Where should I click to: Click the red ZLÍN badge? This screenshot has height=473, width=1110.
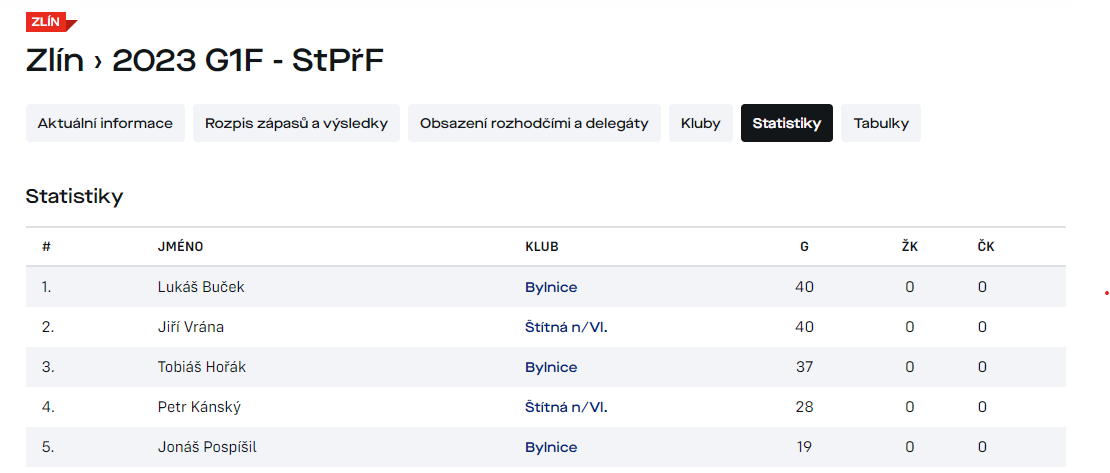click(x=48, y=21)
